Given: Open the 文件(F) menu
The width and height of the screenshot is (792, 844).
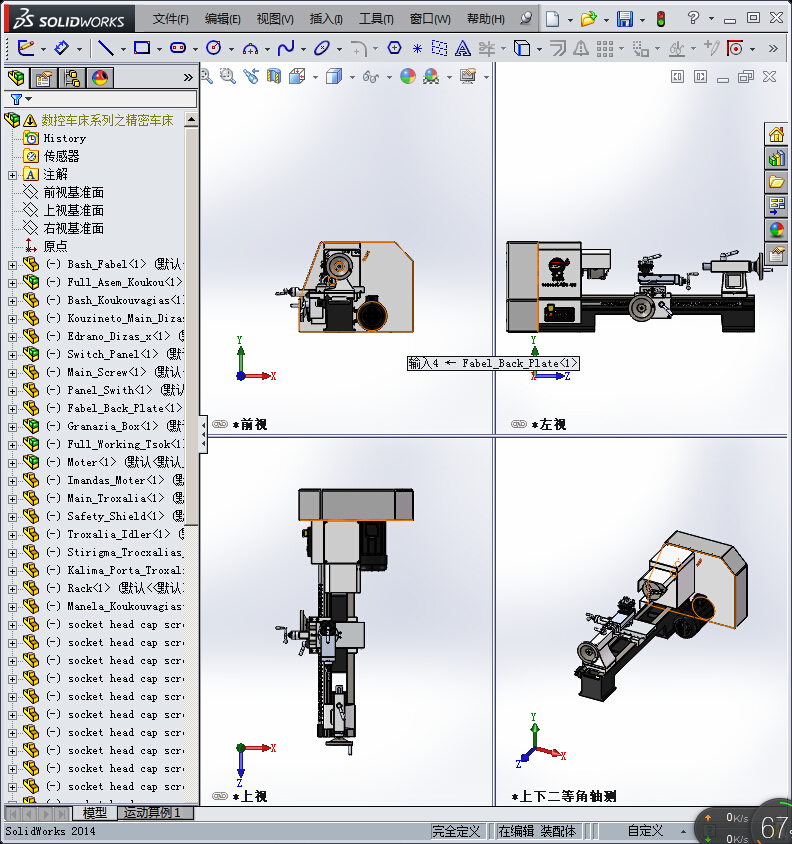Looking at the screenshot, I should (170, 19).
